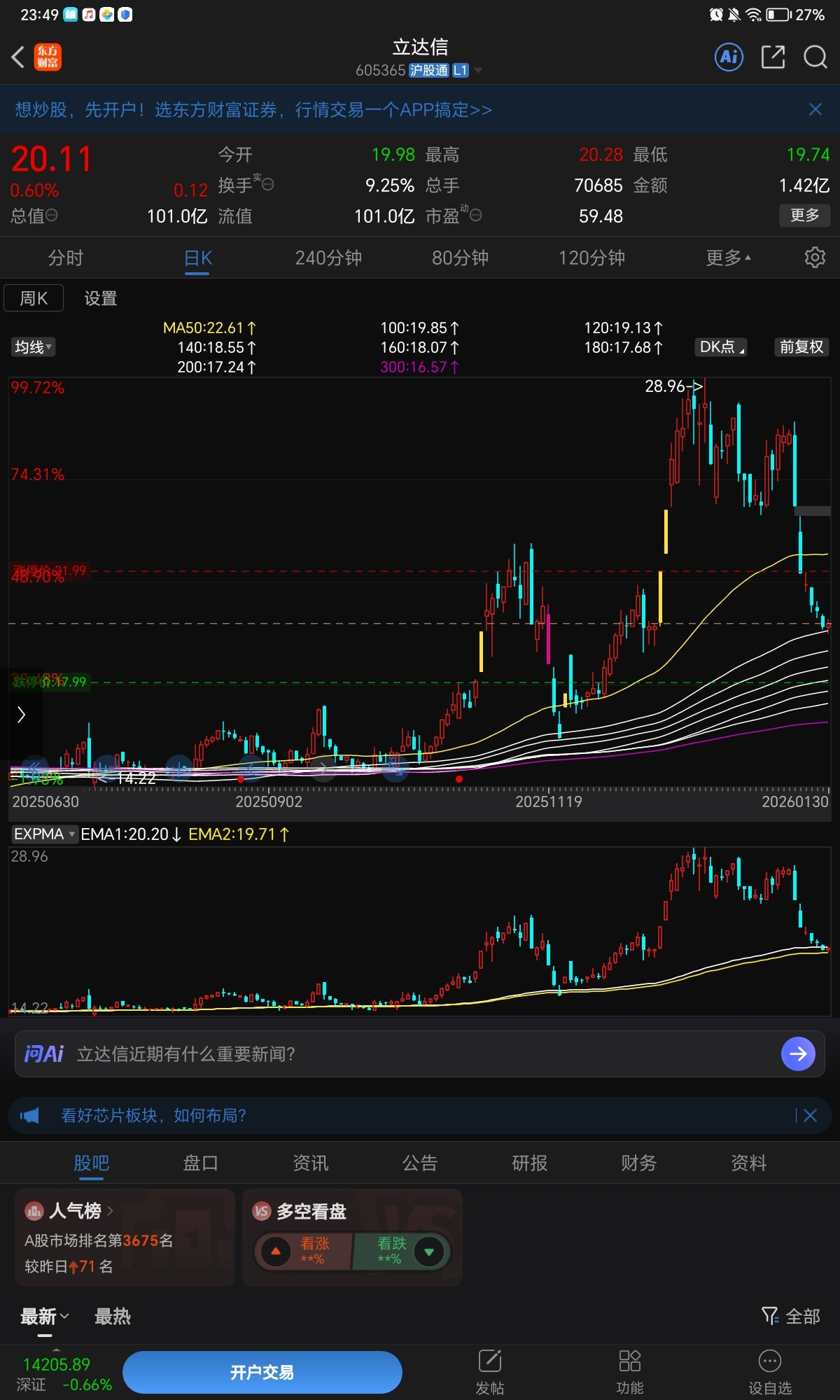Open the 研报 tab
840x1400 pixels.
click(x=529, y=1163)
